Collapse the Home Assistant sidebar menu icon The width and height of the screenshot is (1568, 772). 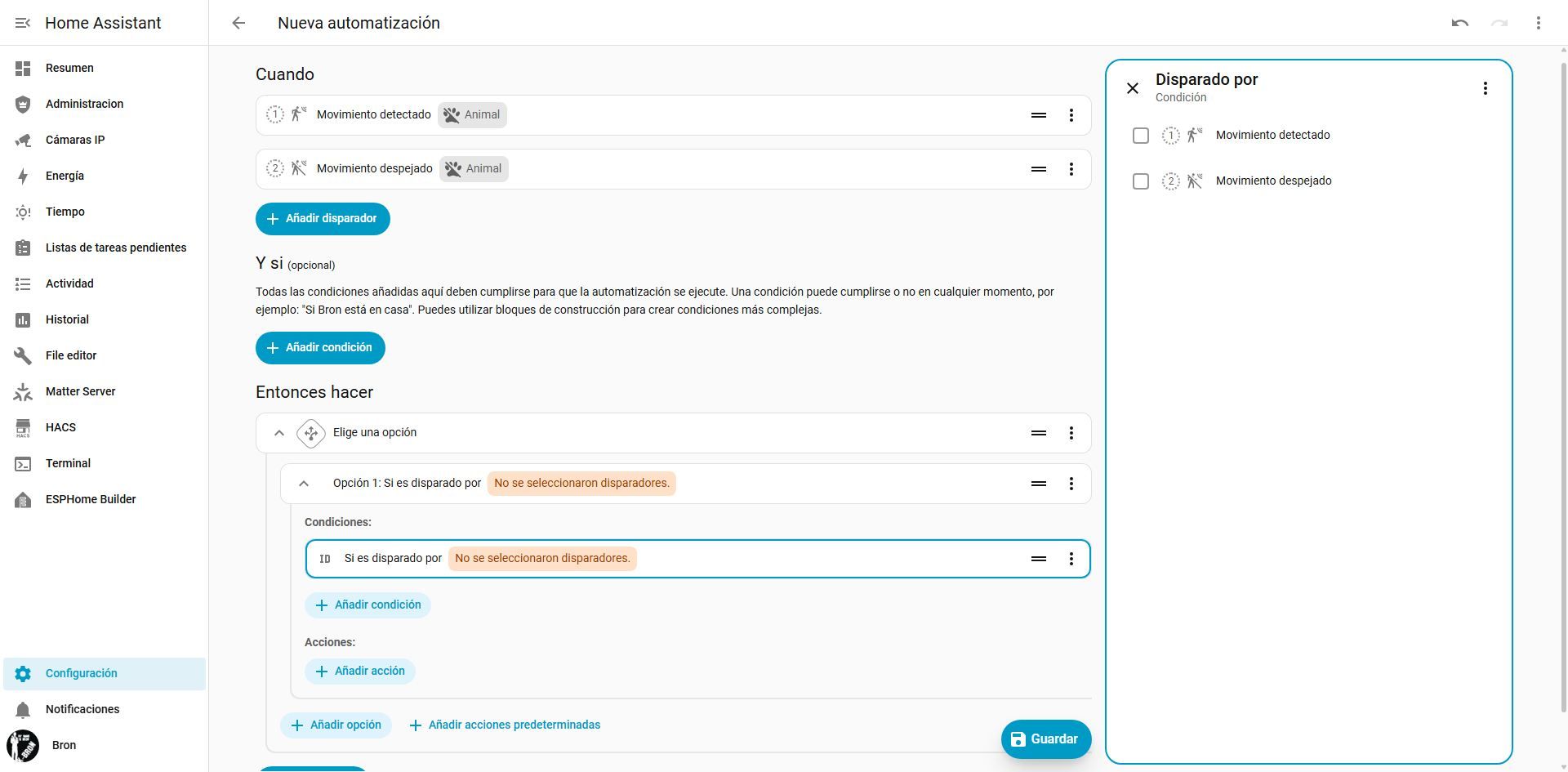click(x=23, y=23)
